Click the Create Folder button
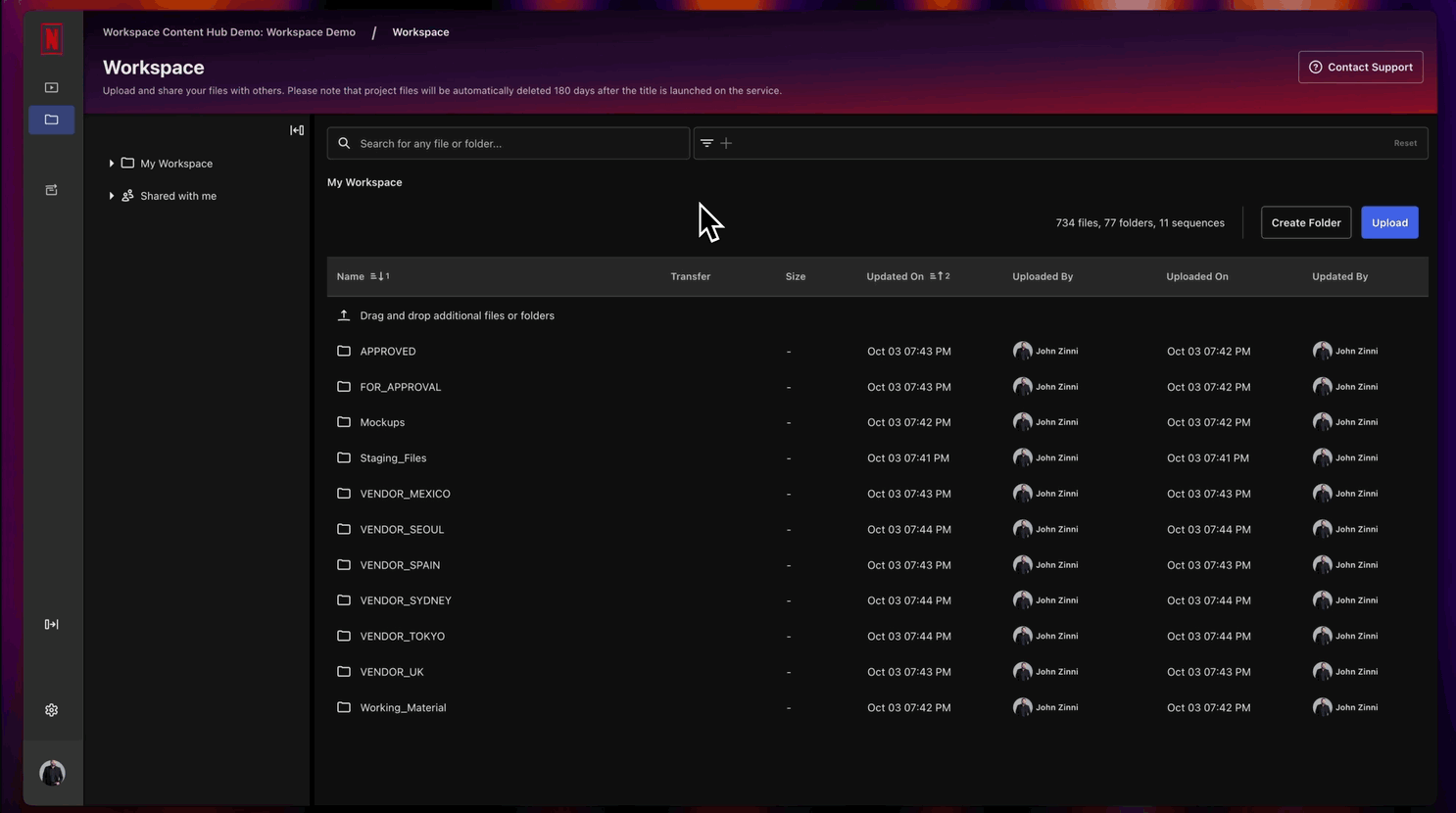The width and height of the screenshot is (1456, 813). [1305, 222]
